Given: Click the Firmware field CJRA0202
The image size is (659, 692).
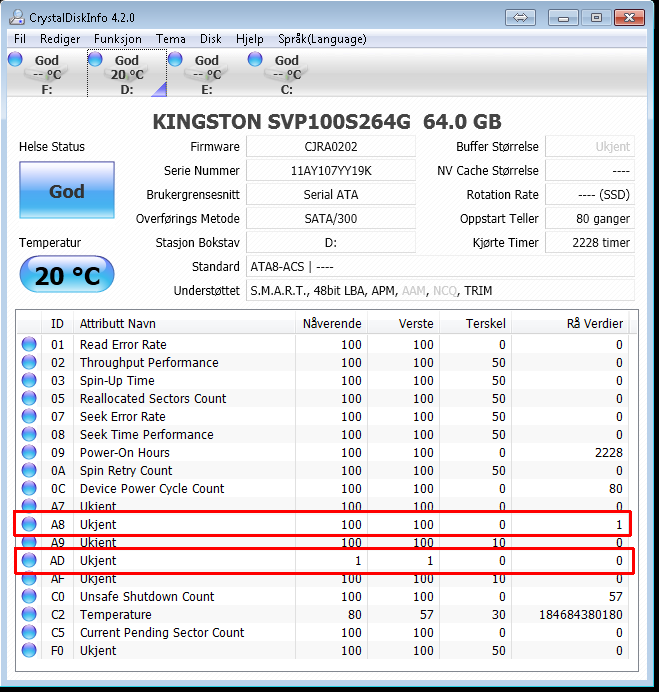Looking at the screenshot, I should click(331, 147).
